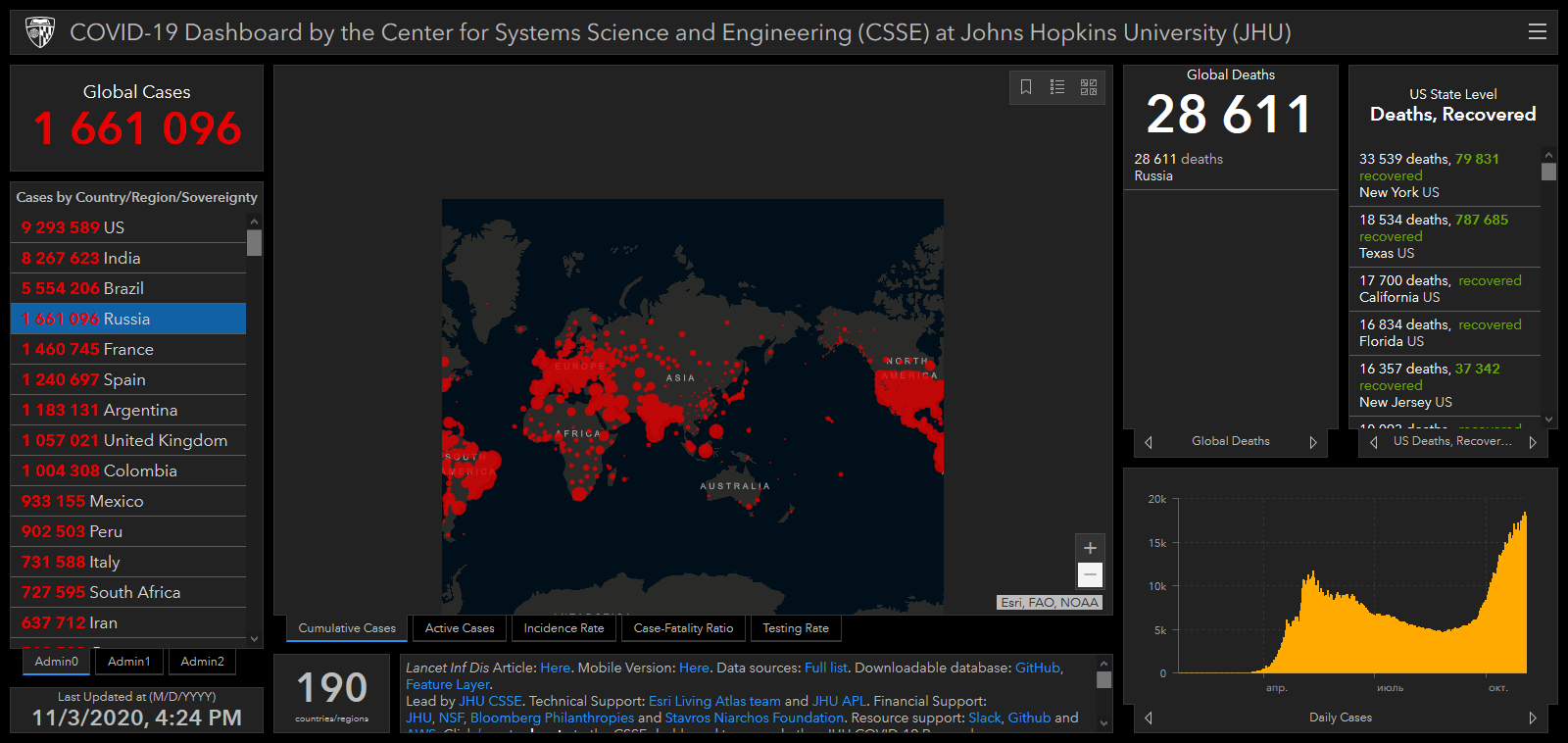Switch to the Active Cases tab

click(x=460, y=628)
